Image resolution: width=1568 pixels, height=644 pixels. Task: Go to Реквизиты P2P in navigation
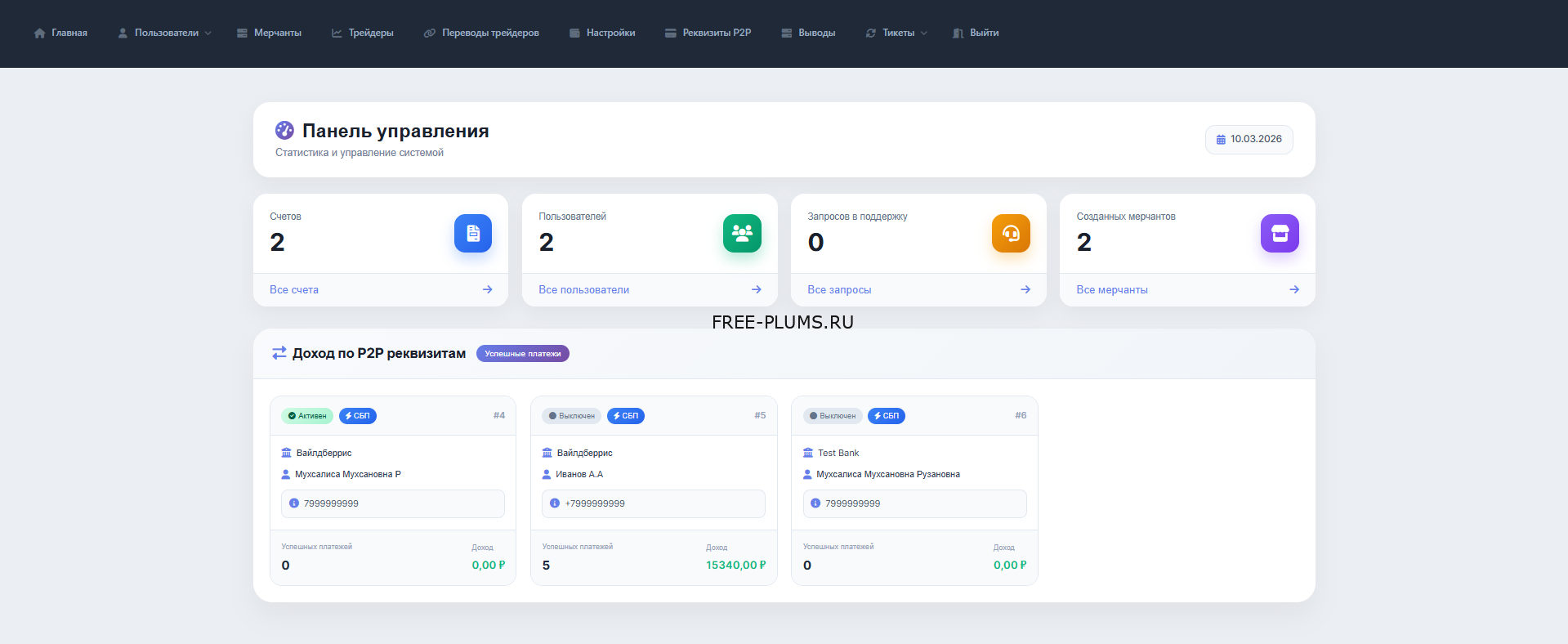pos(708,33)
